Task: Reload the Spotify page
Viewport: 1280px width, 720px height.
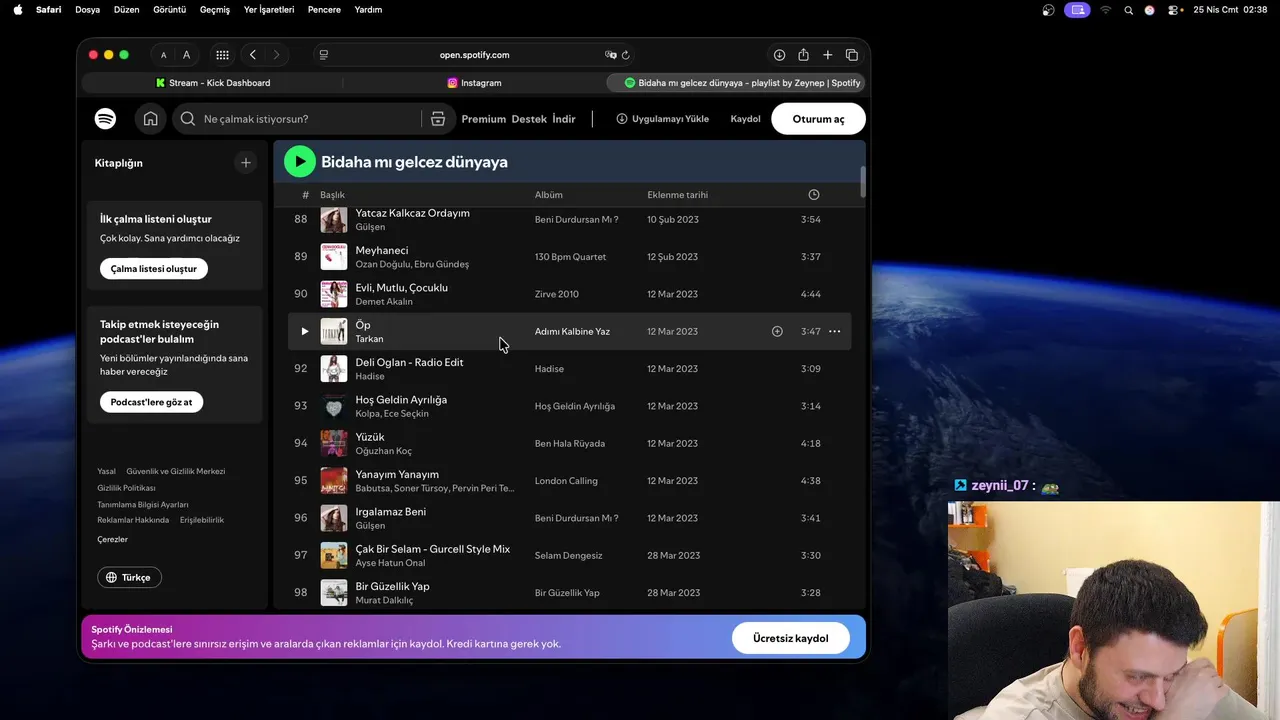Action: tap(626, 55)
